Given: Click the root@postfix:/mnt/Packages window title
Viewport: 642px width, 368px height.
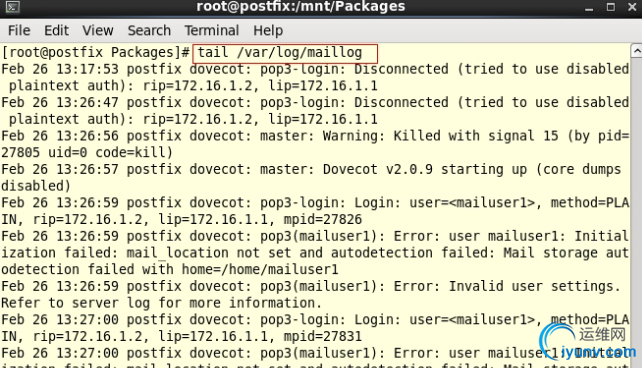Looking at the screenshot, I should coord(301,7).
